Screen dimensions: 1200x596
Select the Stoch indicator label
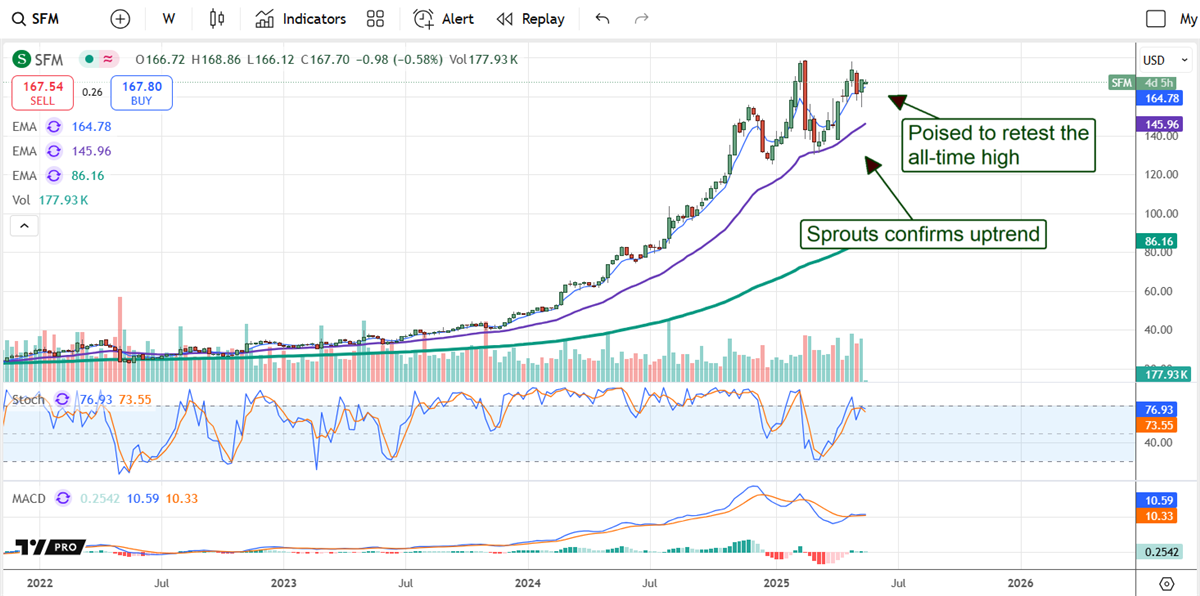tap(28, 399)
